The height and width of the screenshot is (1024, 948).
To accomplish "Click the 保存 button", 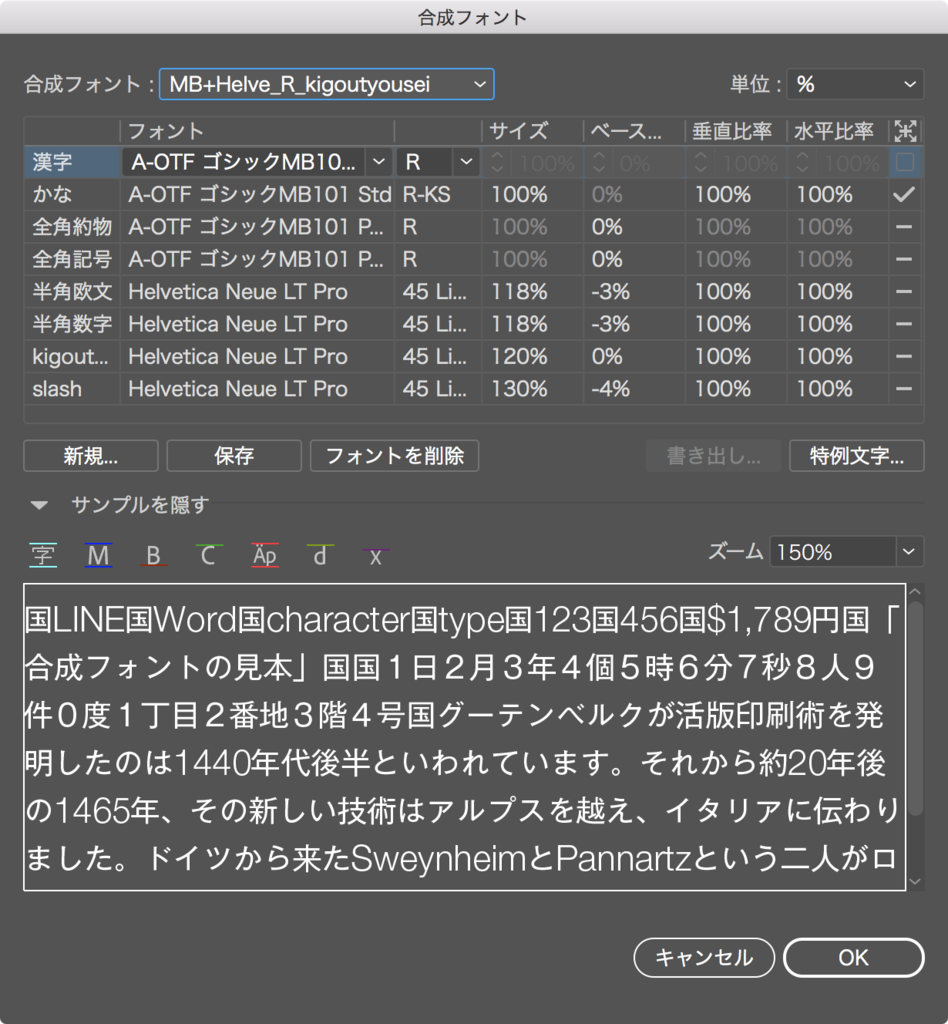I will tap(234, 456).
